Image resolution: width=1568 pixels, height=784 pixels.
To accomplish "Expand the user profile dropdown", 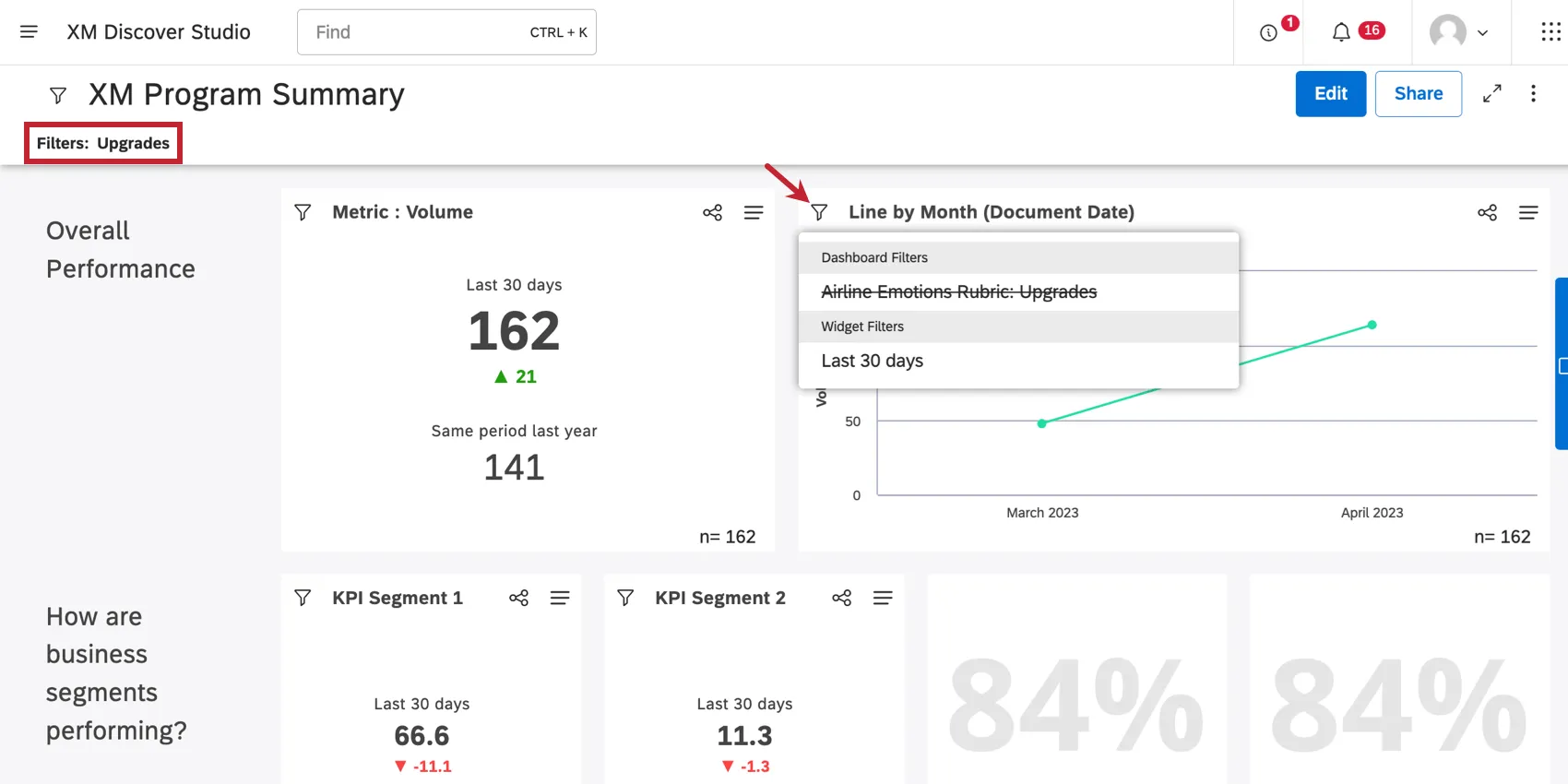I will 1482,33.
